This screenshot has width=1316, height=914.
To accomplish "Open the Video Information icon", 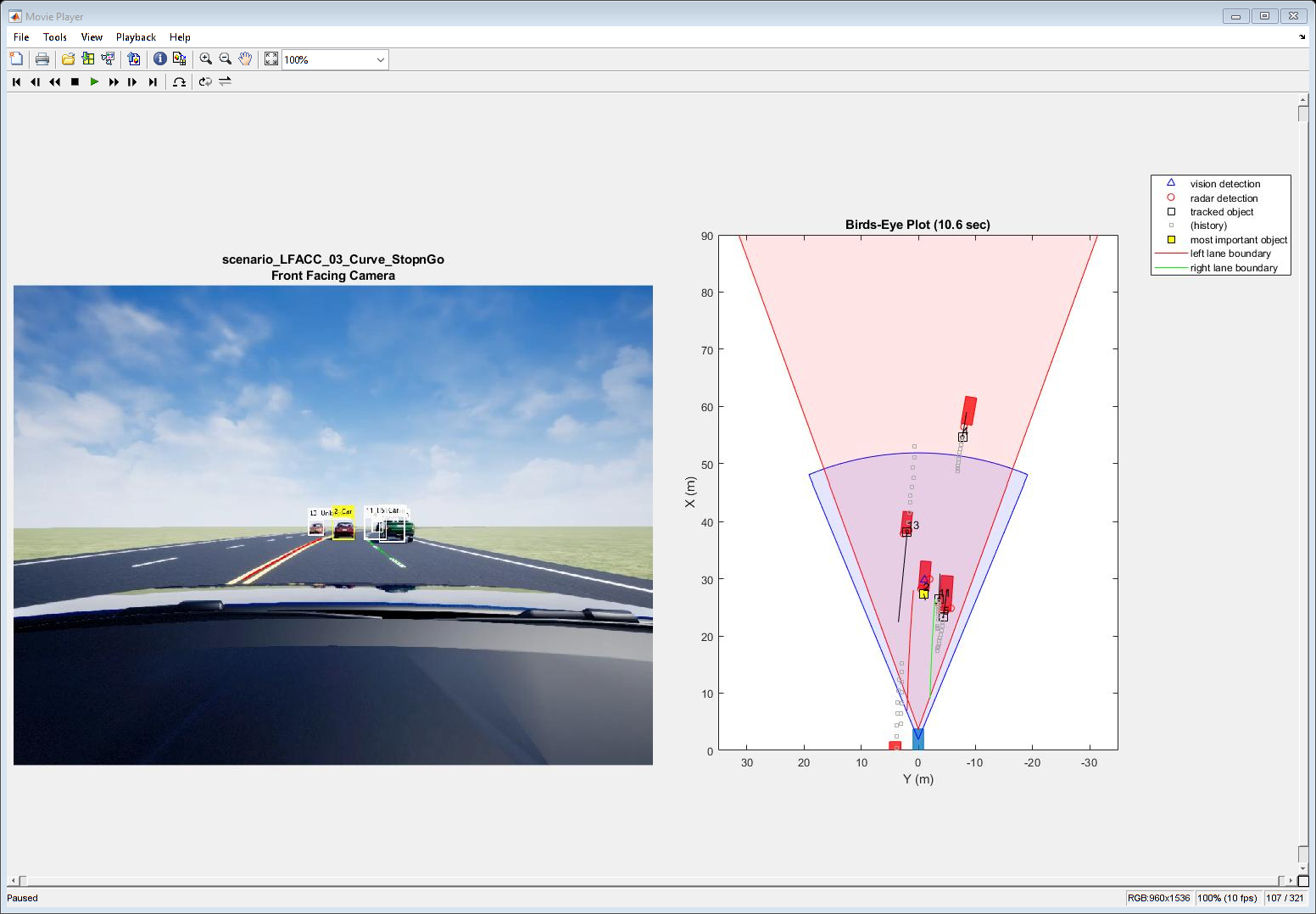I will (159, 59).
